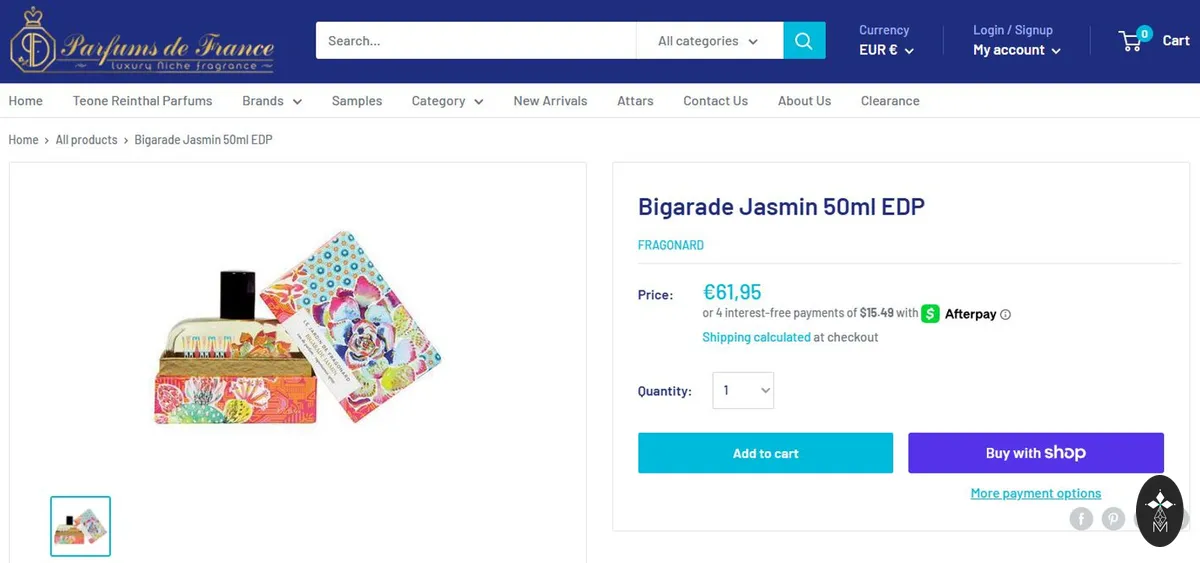The width and height of the screenshot is (1200, 563).
Task: Click the magnifying glass search button
Action: click(x=804, y=41)
